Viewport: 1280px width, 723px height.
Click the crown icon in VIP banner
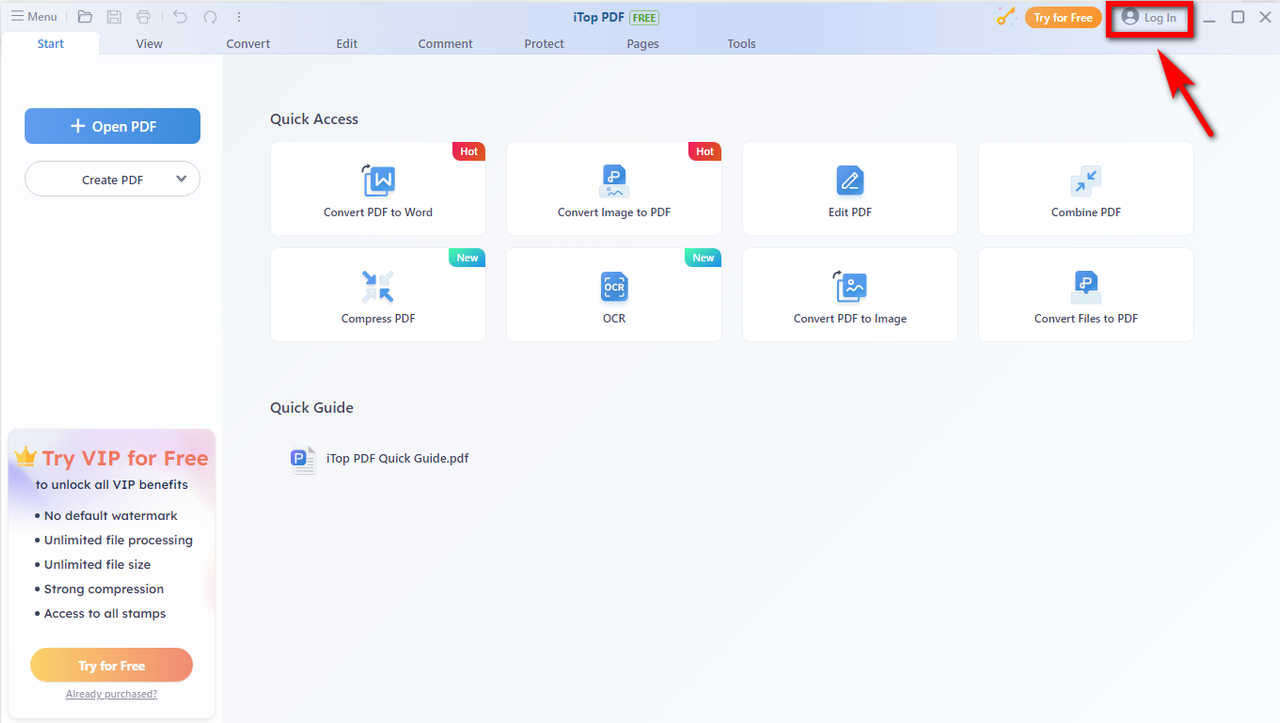coord(26,457)
